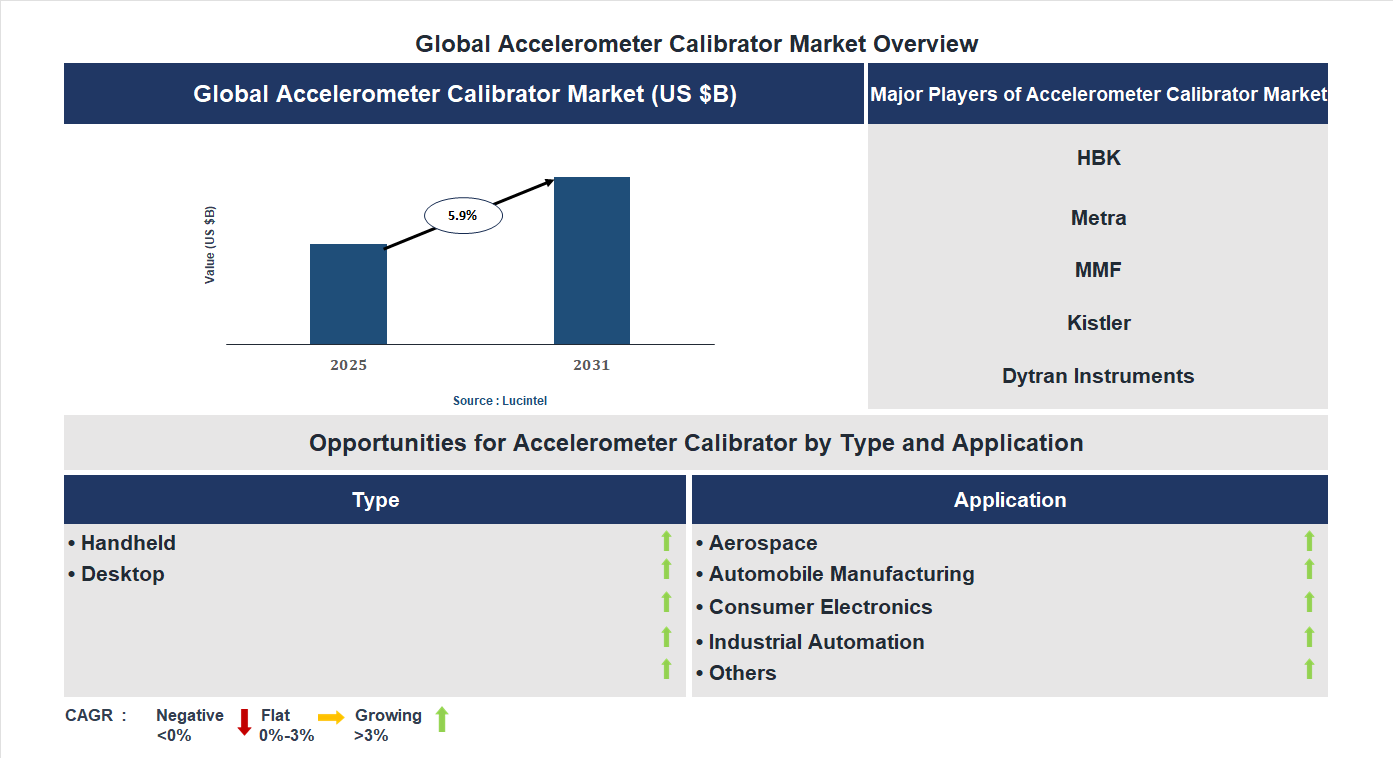Select the Type header banner
This screenshot has height=758, width=1393.
375,499
